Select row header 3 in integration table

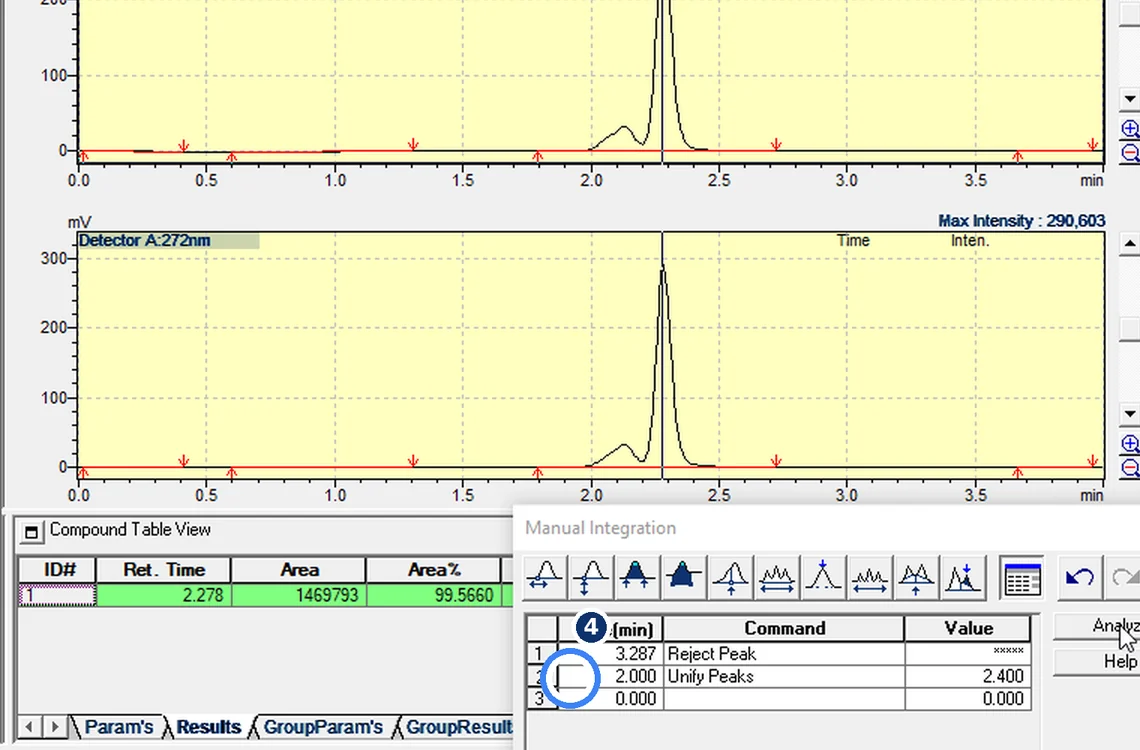point(542,698)
